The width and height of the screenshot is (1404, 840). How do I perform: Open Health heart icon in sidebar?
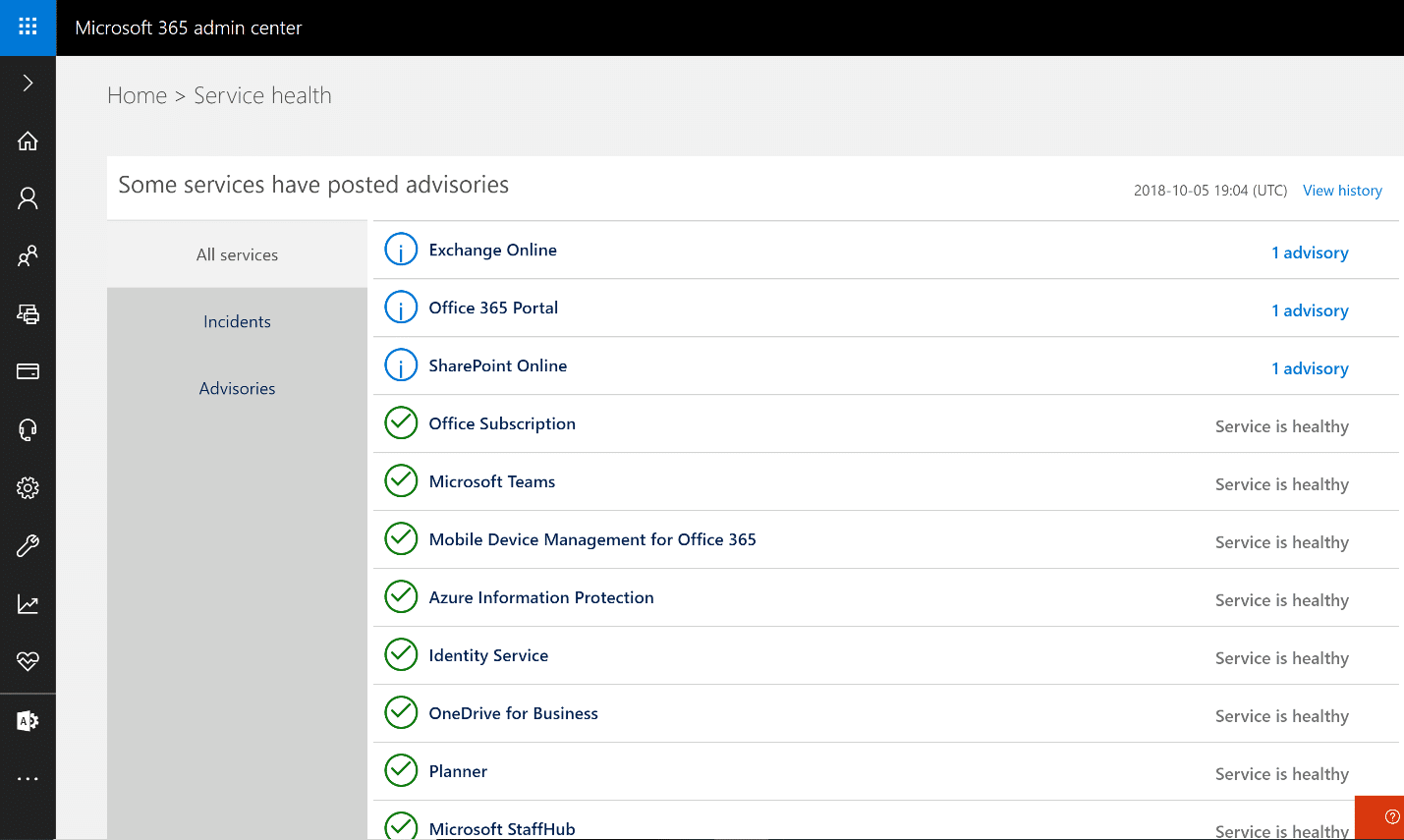28,661
